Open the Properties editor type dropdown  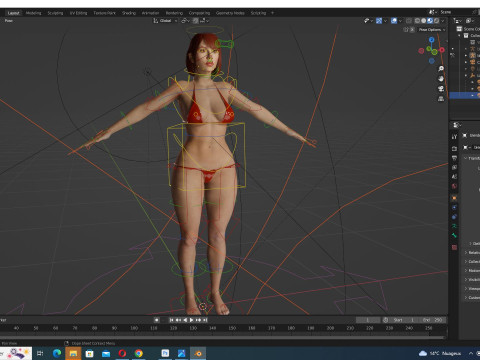click(457, 125)
